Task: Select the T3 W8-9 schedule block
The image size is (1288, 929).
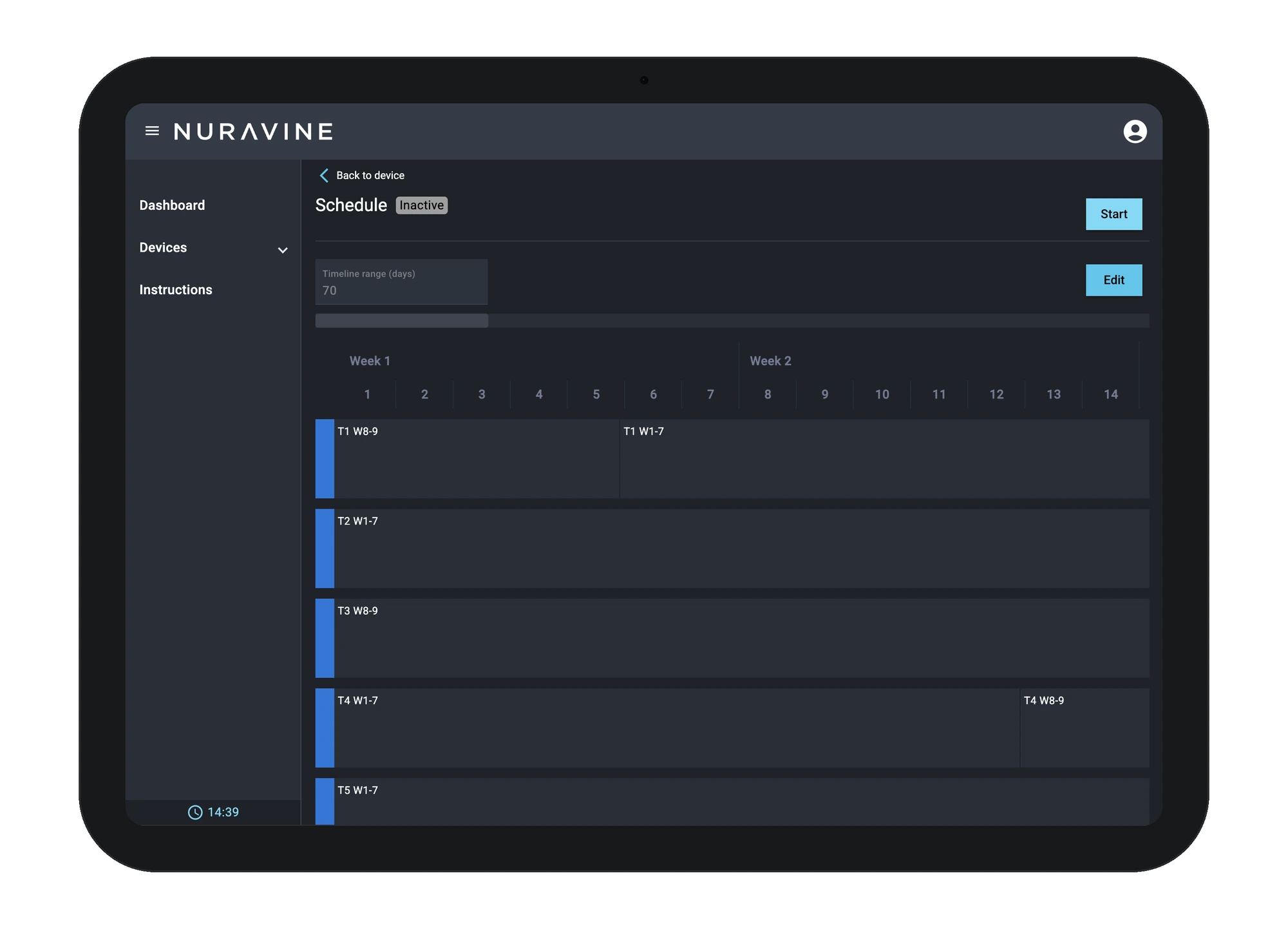Action: coord(741,638)
